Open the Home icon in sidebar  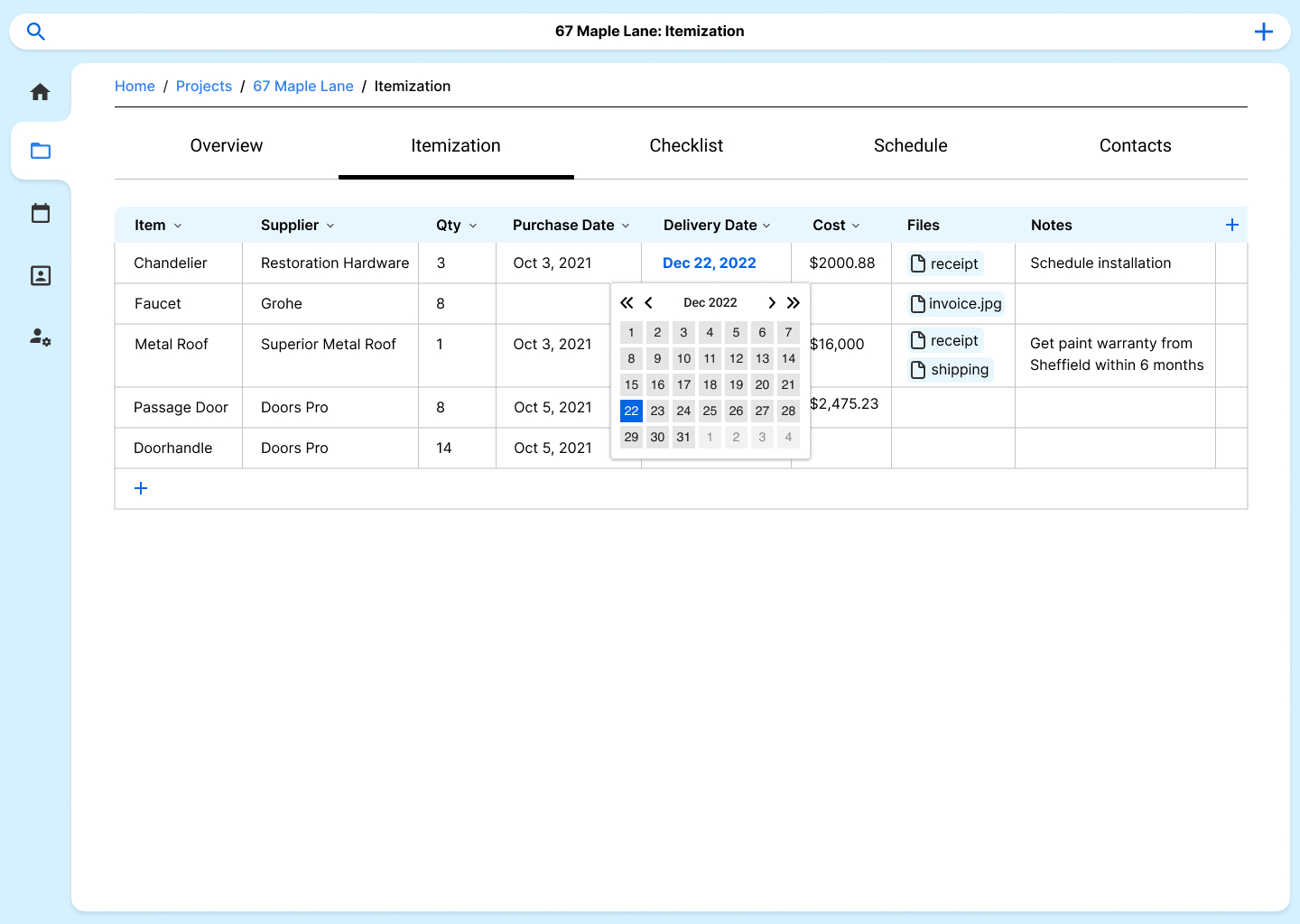point(41,92)
